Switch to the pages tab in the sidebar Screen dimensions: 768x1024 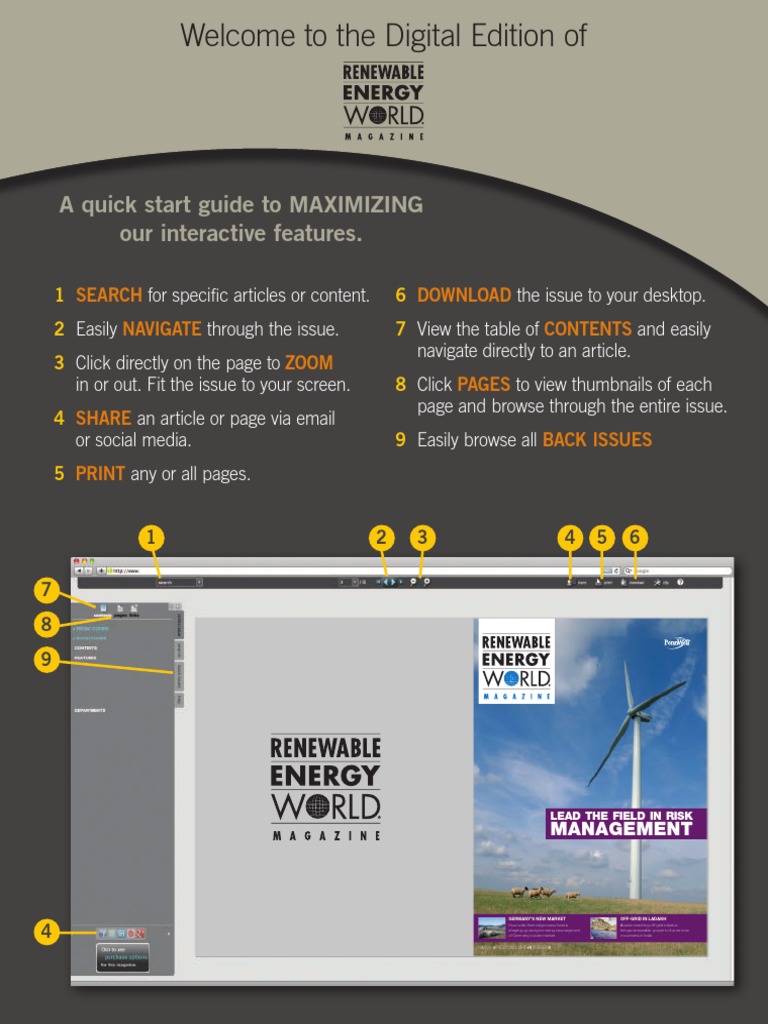pos(120,611)
